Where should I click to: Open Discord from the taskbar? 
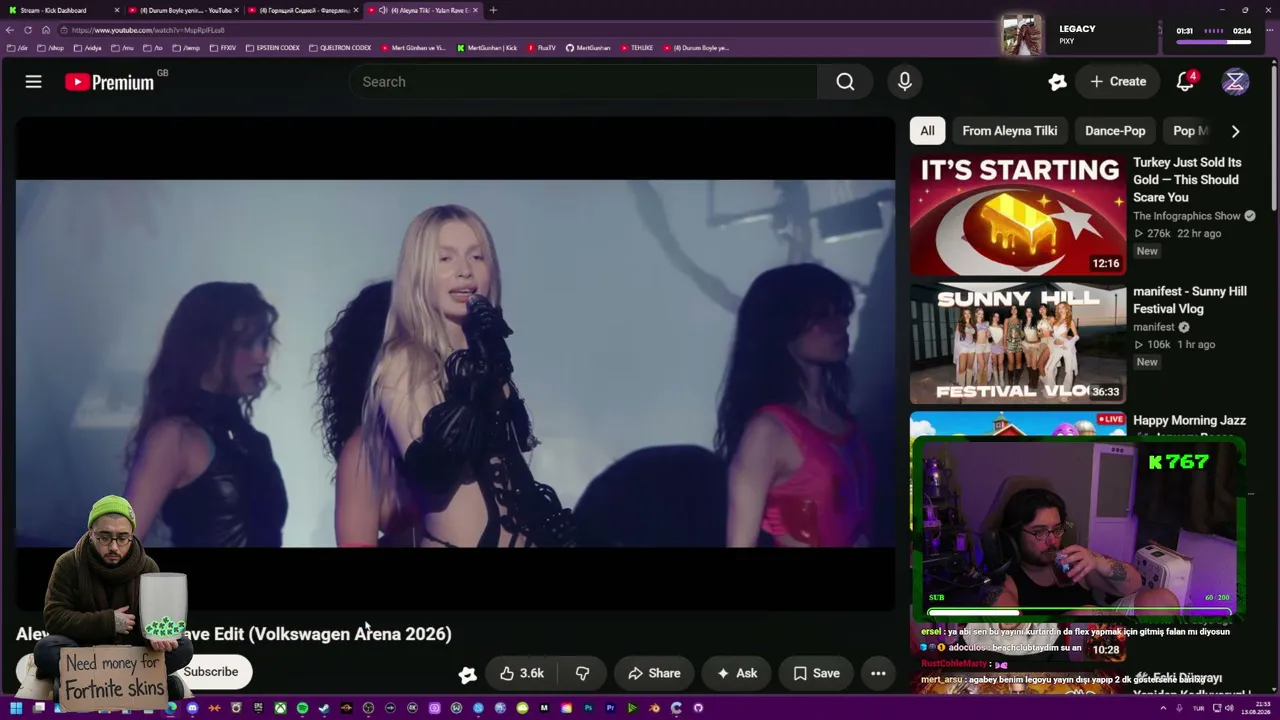coord(192,708)
